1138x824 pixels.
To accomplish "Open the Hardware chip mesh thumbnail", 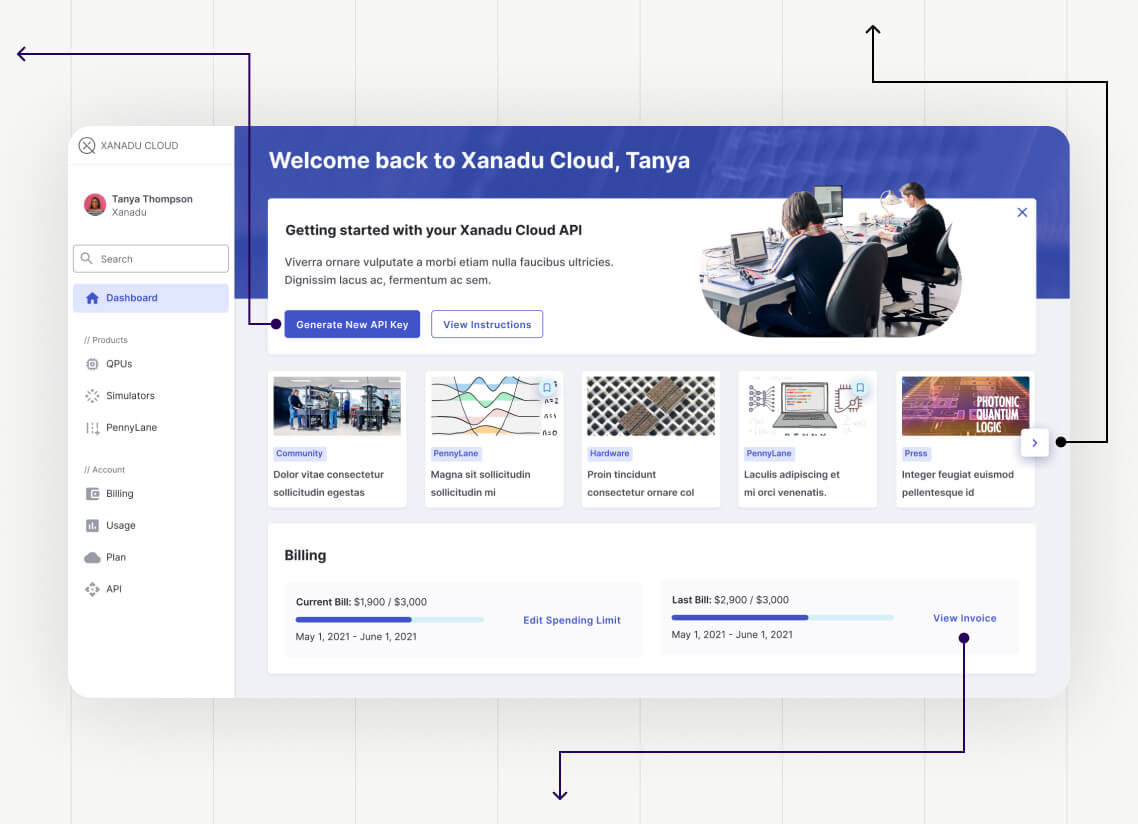I will pyautogui.click(x=651, y=406).
